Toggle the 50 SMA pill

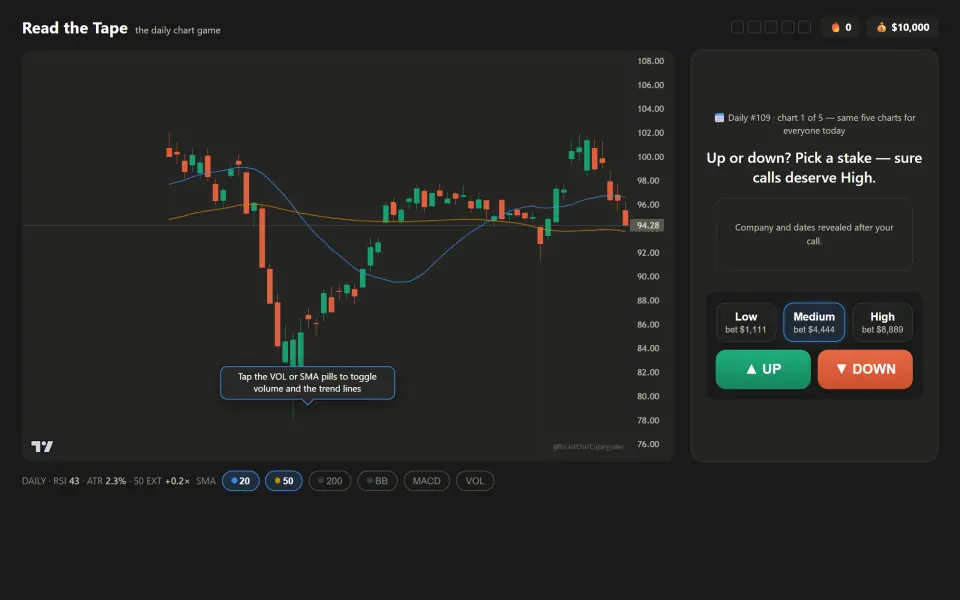(x=283, y=481)
